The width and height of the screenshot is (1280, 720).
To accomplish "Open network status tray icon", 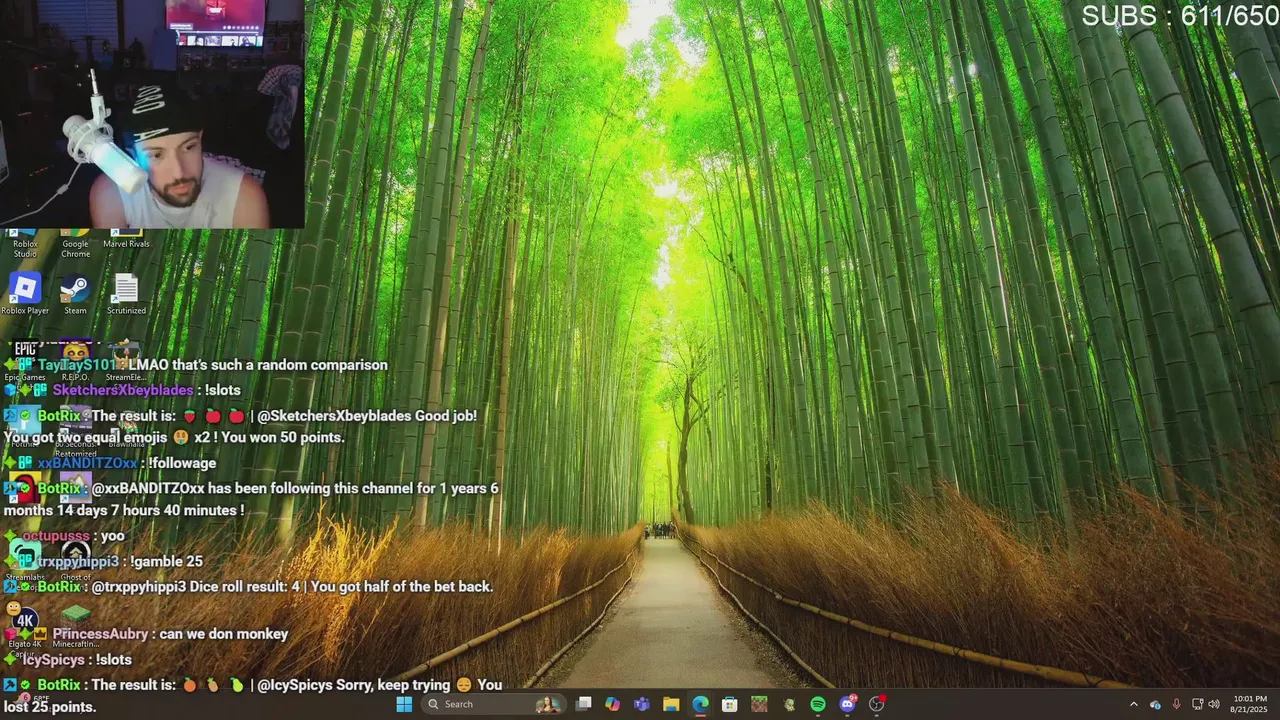I will click(x=1198, y=704).
